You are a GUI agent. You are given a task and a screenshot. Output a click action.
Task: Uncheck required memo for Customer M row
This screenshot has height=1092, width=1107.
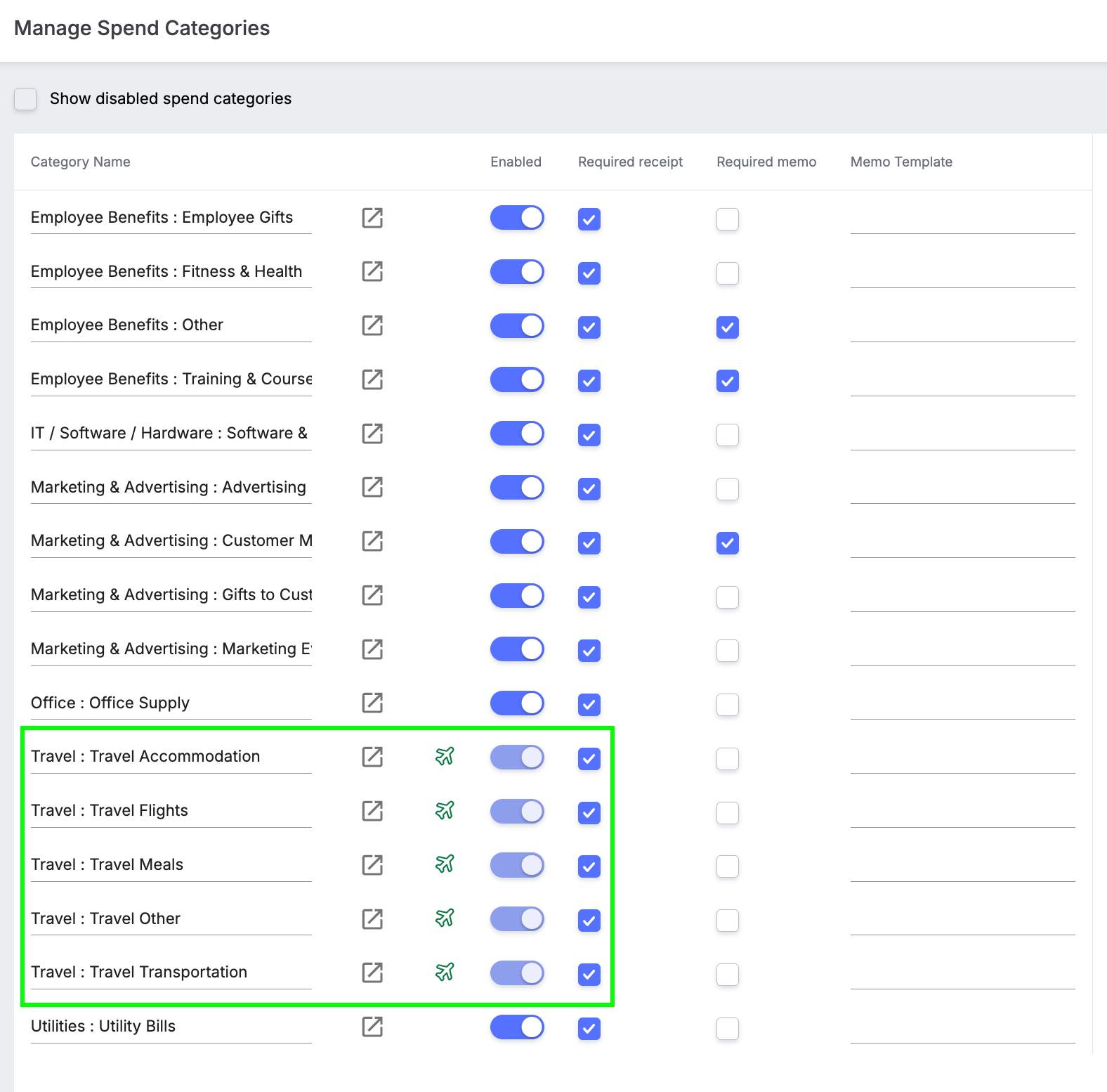(728, 543)
